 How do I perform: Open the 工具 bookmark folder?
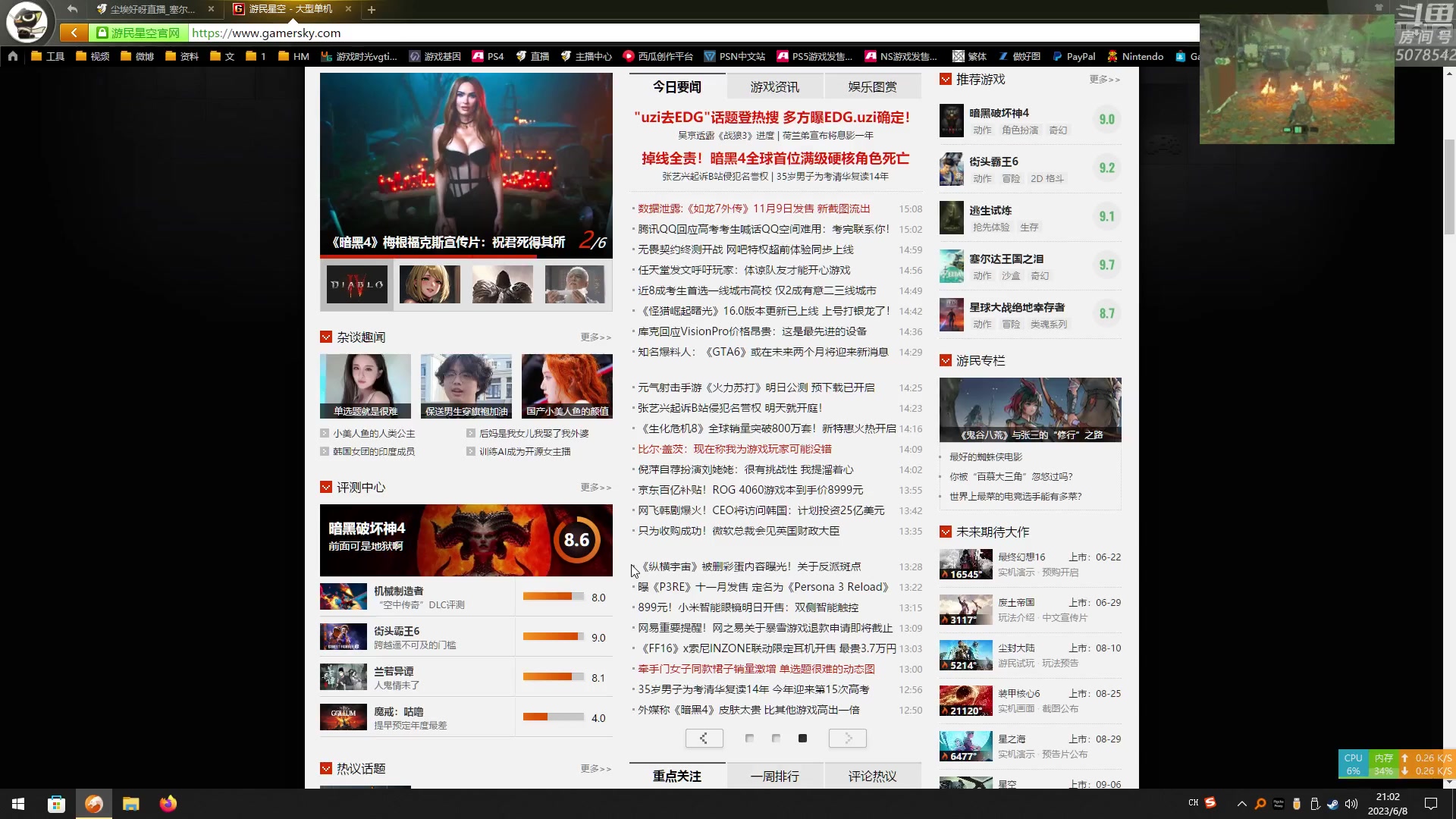point(48,56)
